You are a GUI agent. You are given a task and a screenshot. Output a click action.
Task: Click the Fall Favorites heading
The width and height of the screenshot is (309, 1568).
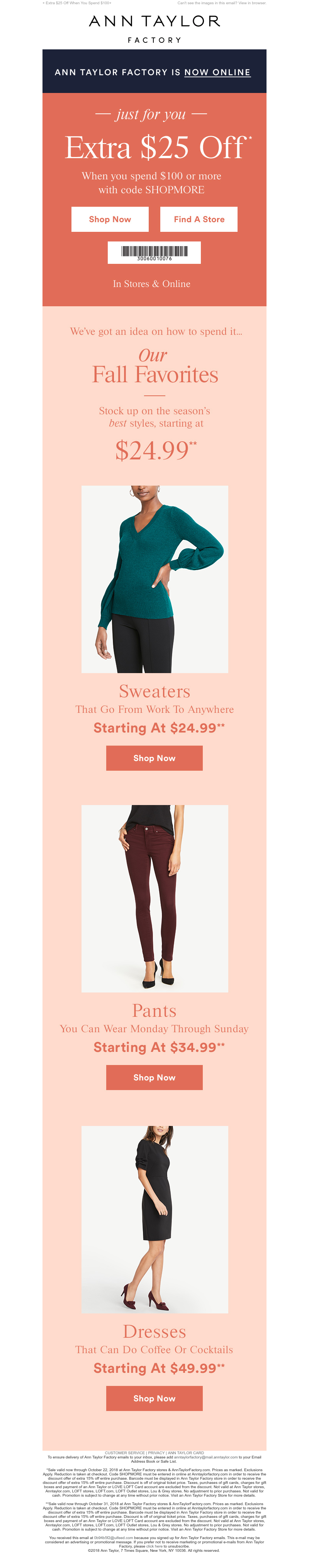click(x=155, y=375)
